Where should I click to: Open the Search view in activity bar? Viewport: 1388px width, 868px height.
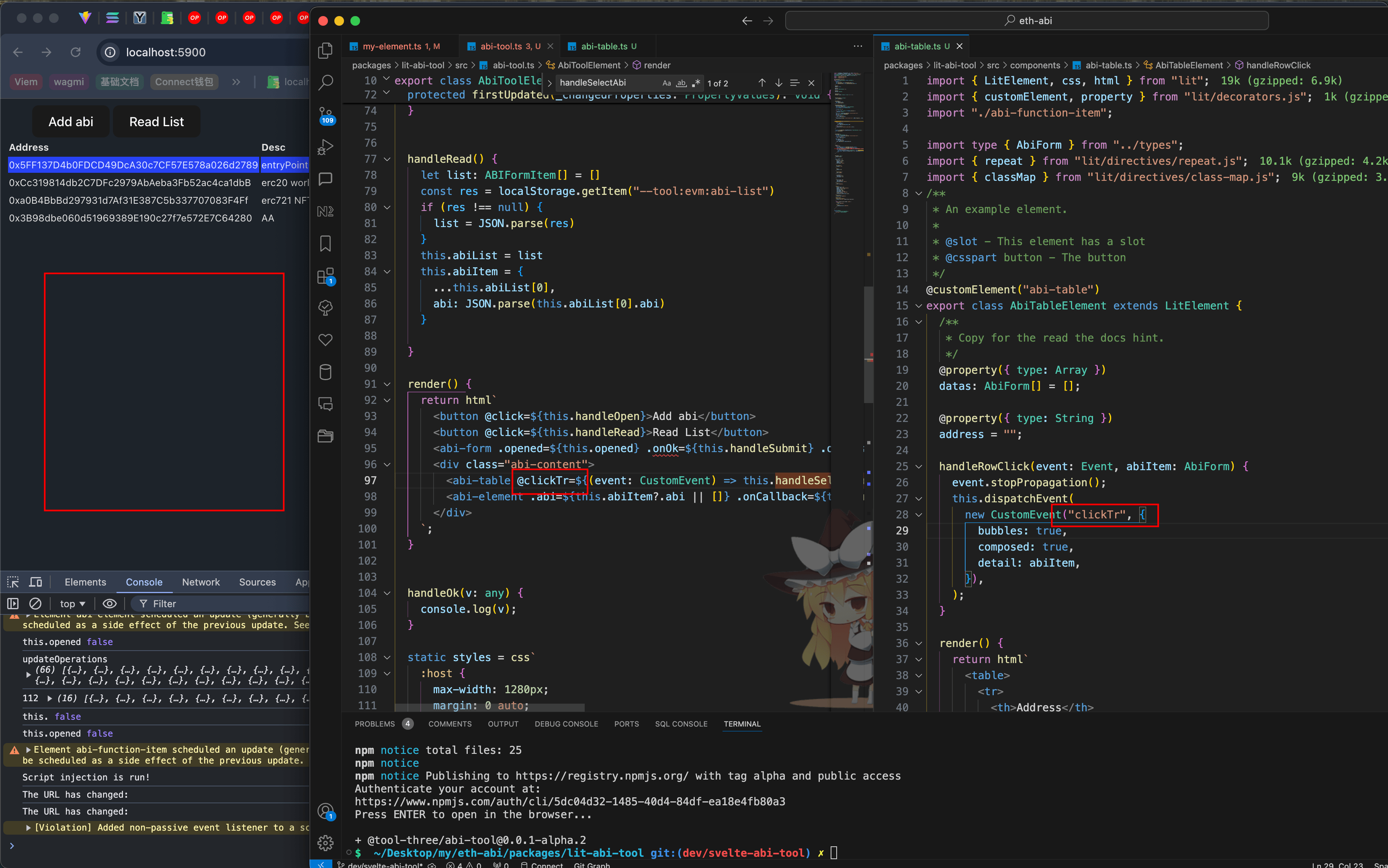point(326,83)
